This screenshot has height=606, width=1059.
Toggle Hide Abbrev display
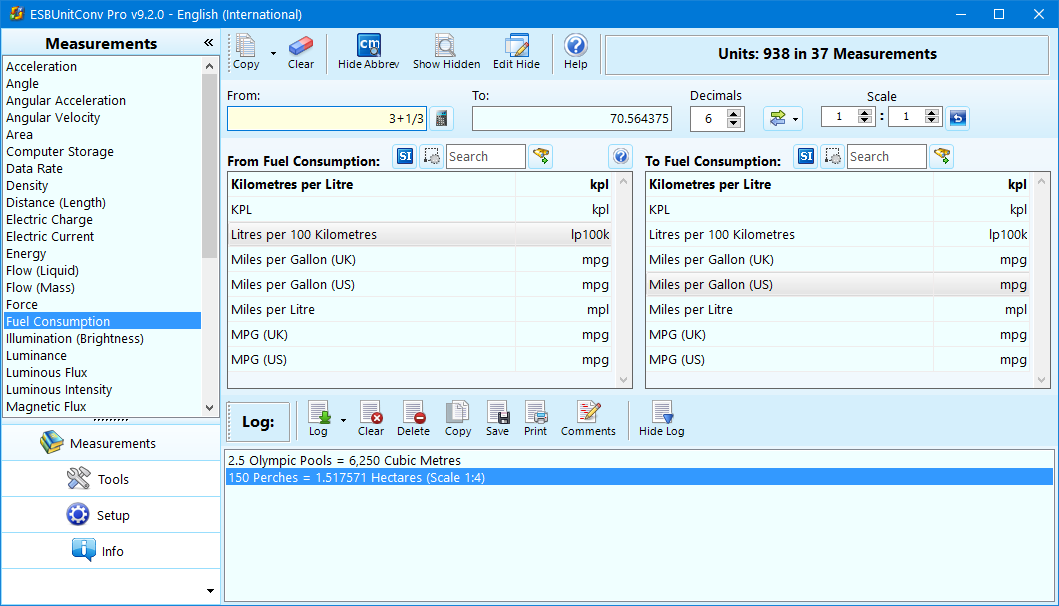coord(368,52)
